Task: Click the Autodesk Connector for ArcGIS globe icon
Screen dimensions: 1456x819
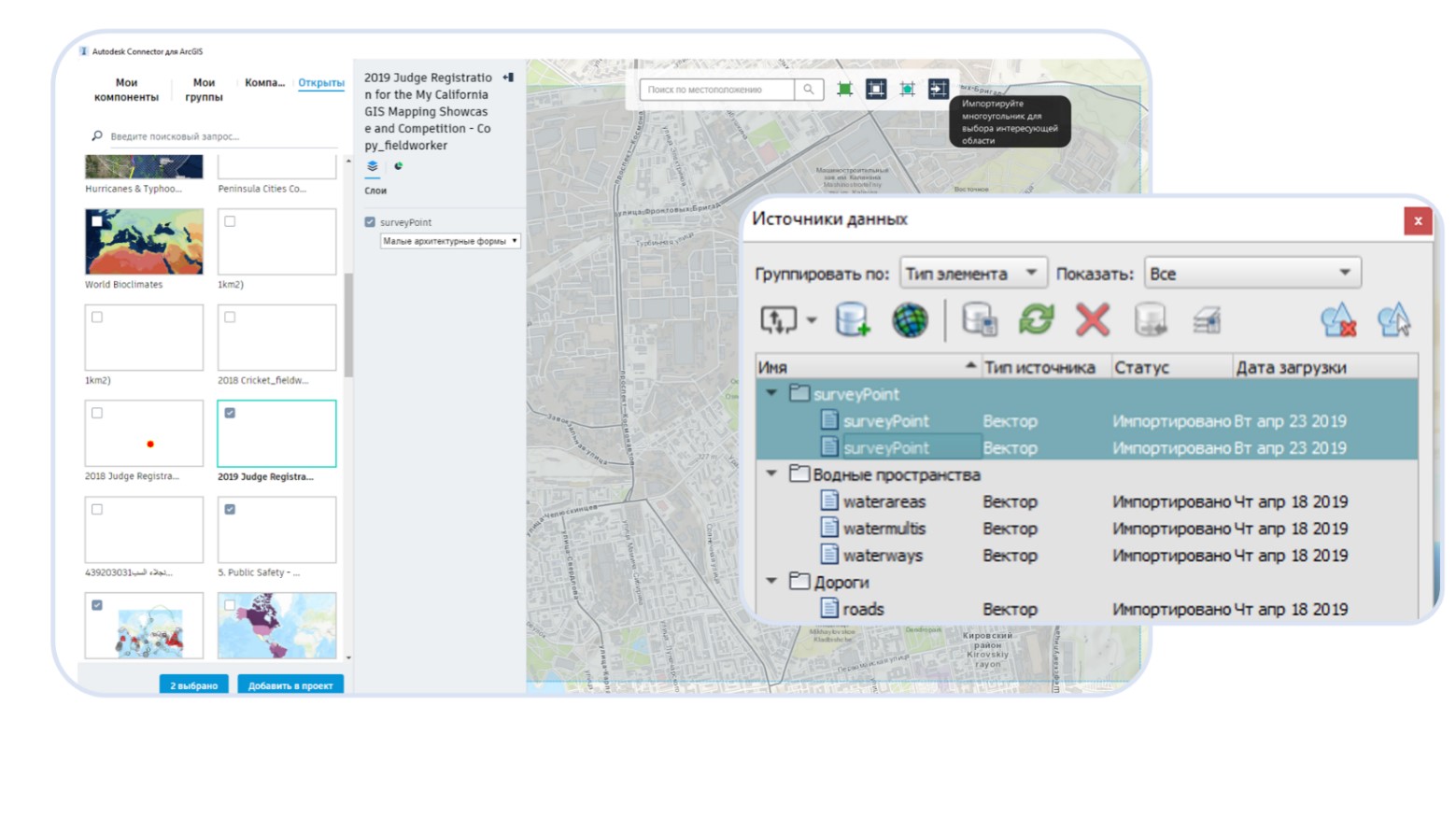Action: 909,320
